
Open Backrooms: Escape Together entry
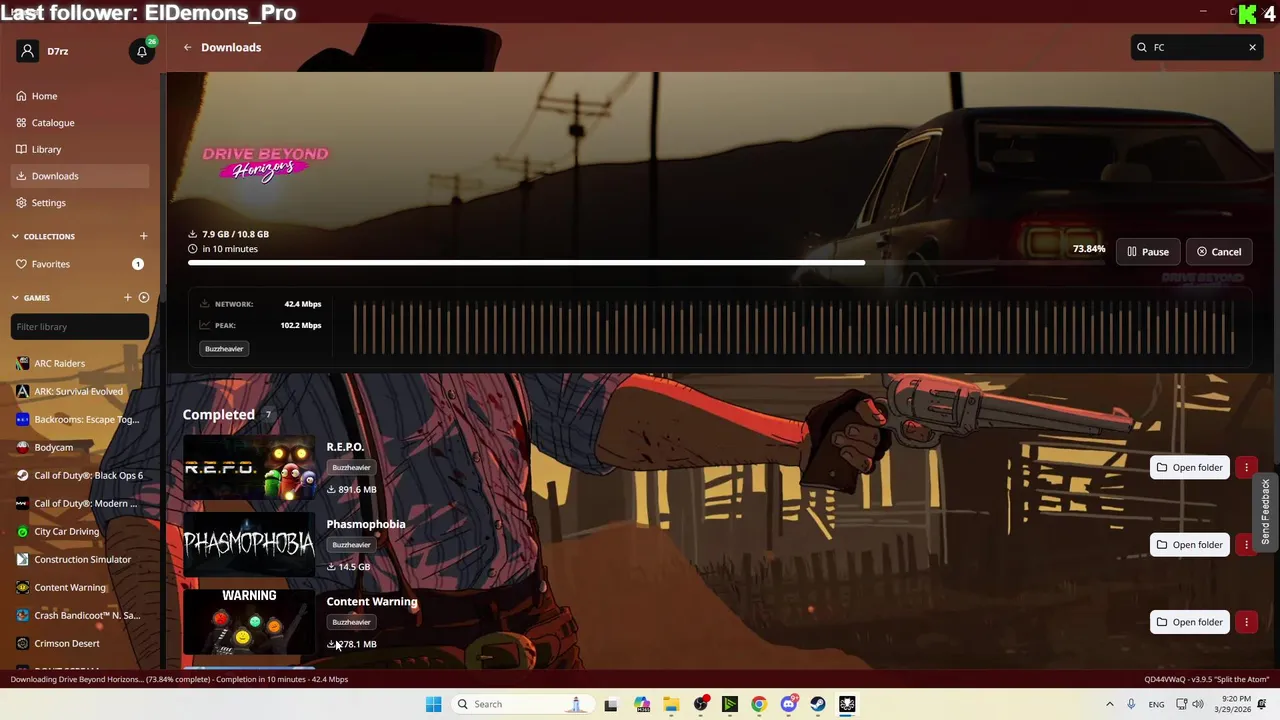pos(80,420)
